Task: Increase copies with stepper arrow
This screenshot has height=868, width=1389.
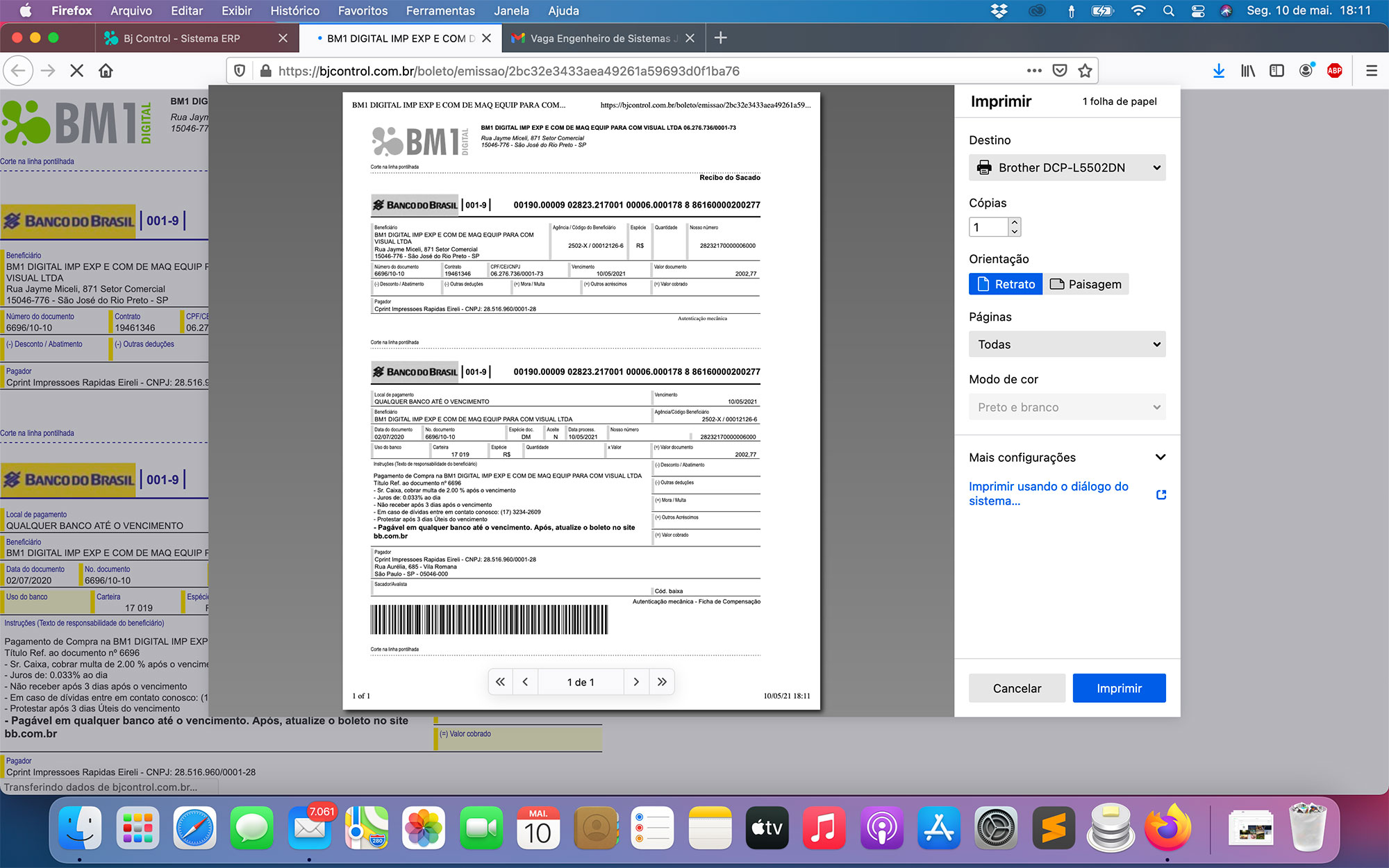Action: tap(1015, 222)
